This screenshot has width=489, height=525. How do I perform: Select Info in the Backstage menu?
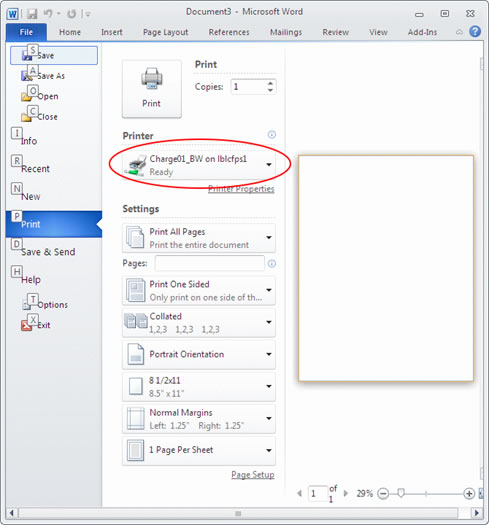click(54, 141)
